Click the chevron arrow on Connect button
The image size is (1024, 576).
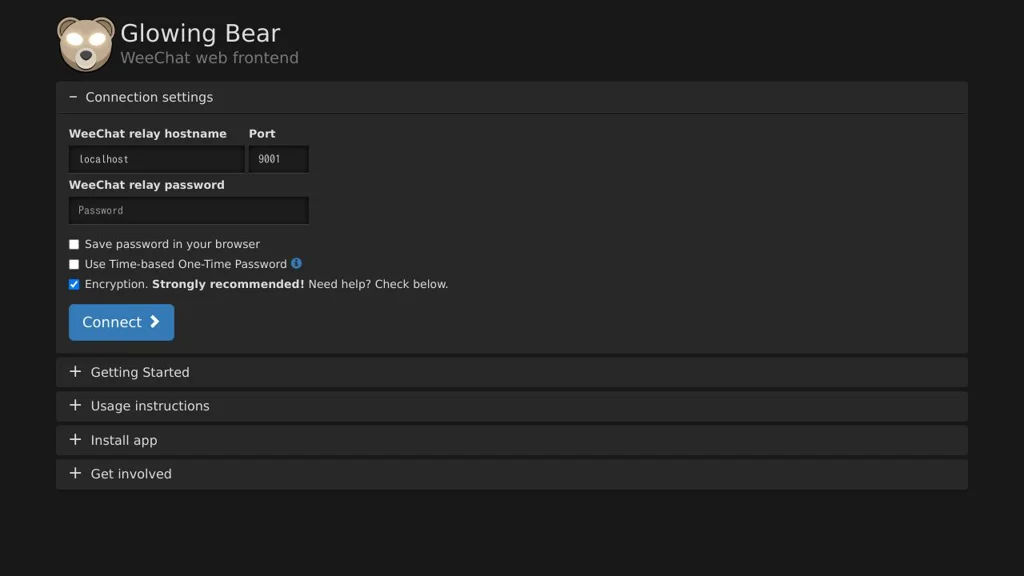[155, 322]
